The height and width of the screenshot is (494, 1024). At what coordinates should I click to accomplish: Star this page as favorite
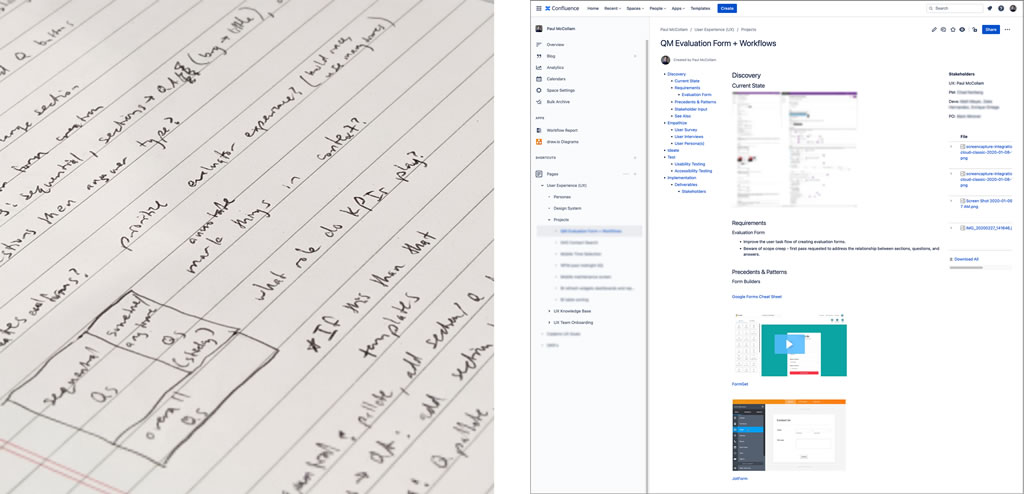tap(952, 30)
